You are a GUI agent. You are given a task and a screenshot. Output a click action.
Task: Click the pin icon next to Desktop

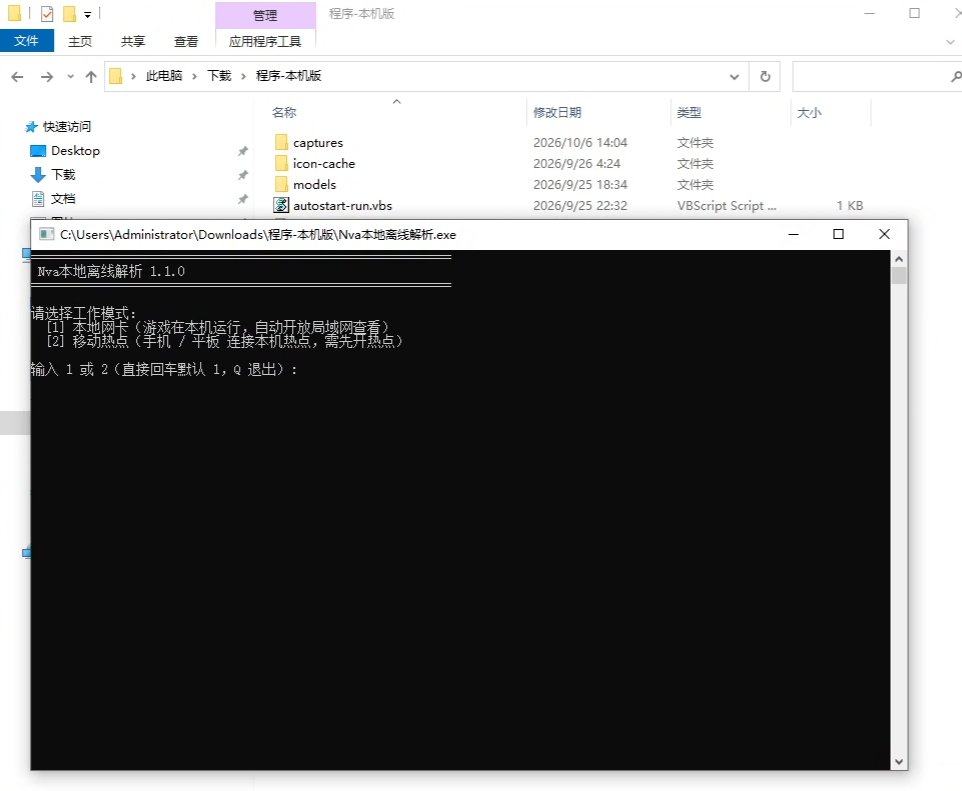tap(242, 151)
